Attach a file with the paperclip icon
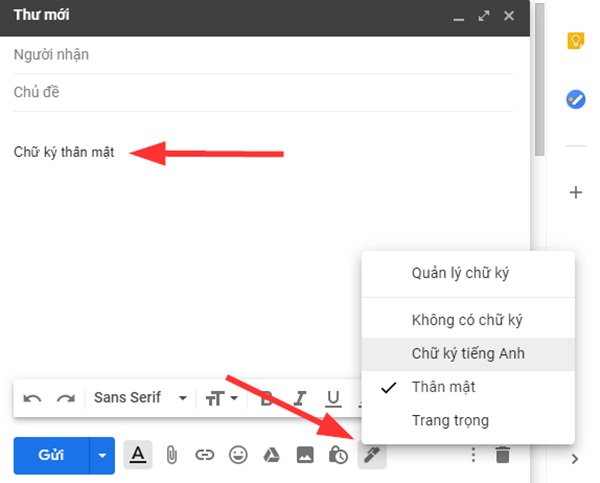This screenshot has height=483, width=600. coord(171,455)
